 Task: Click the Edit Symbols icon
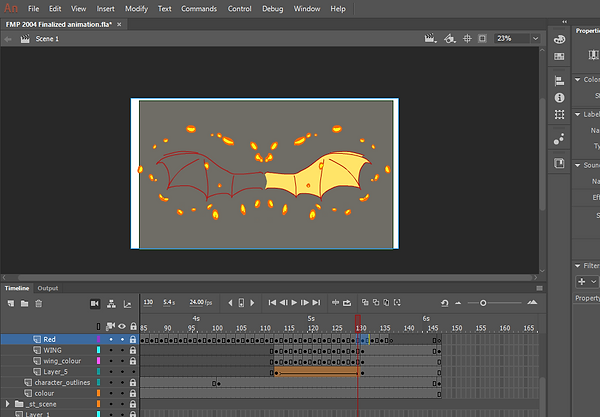tap(450, 38)
